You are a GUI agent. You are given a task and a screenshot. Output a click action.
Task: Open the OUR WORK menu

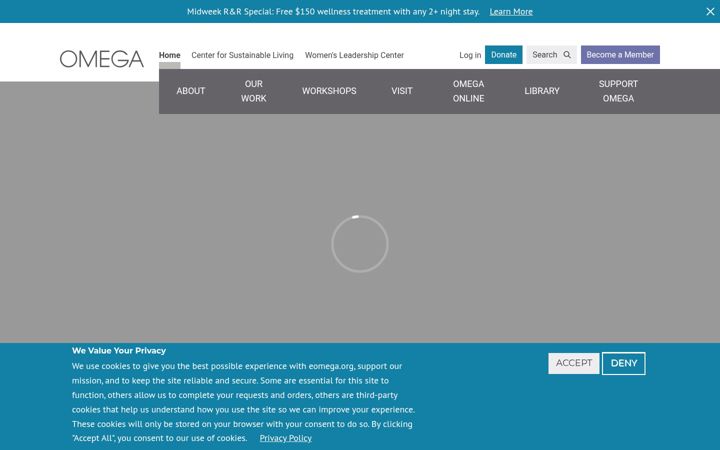click(253, 91)
